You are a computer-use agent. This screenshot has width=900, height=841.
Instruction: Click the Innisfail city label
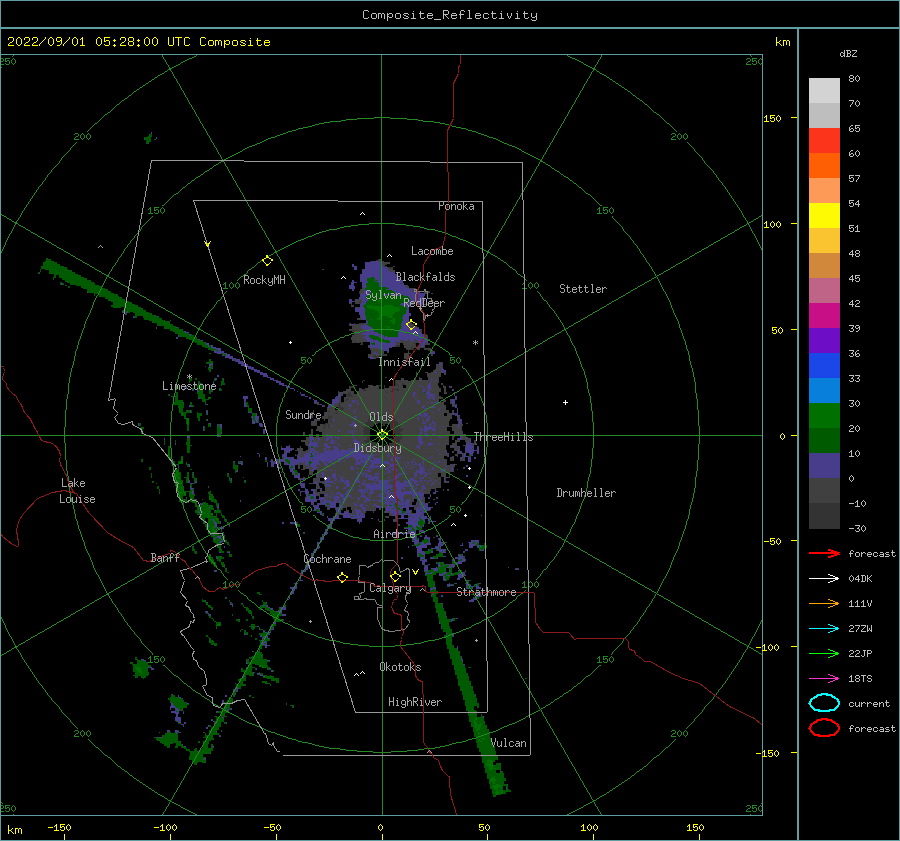point(404,362)
